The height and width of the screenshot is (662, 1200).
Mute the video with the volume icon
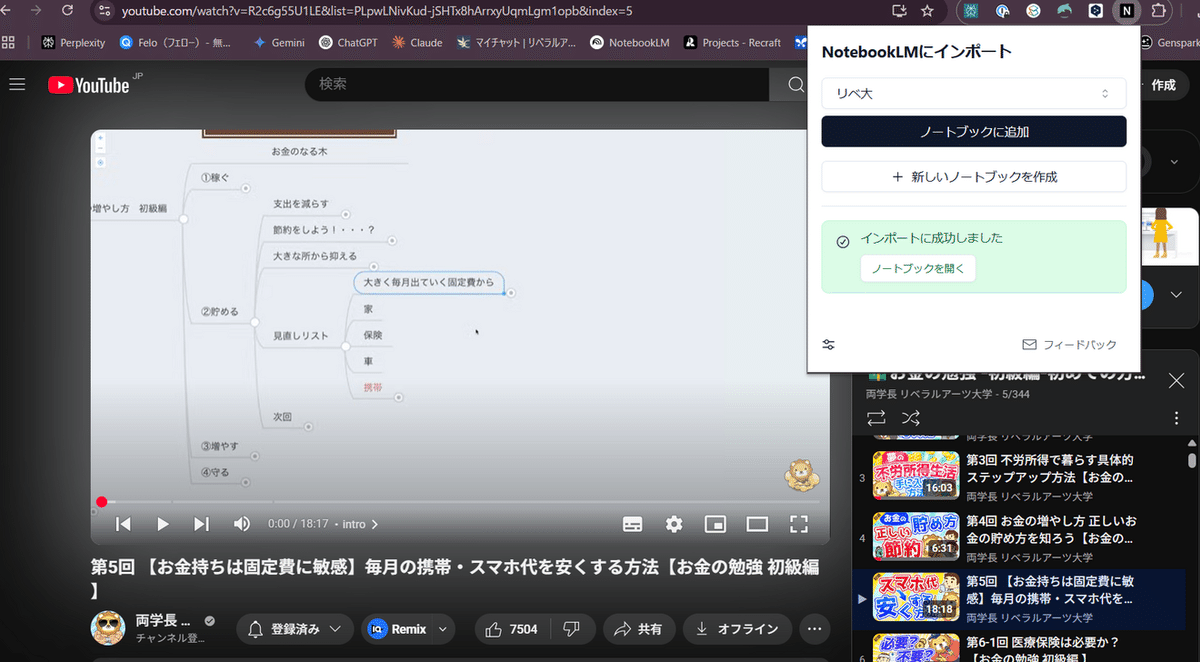pyautogui.click(x=241, y=523)
